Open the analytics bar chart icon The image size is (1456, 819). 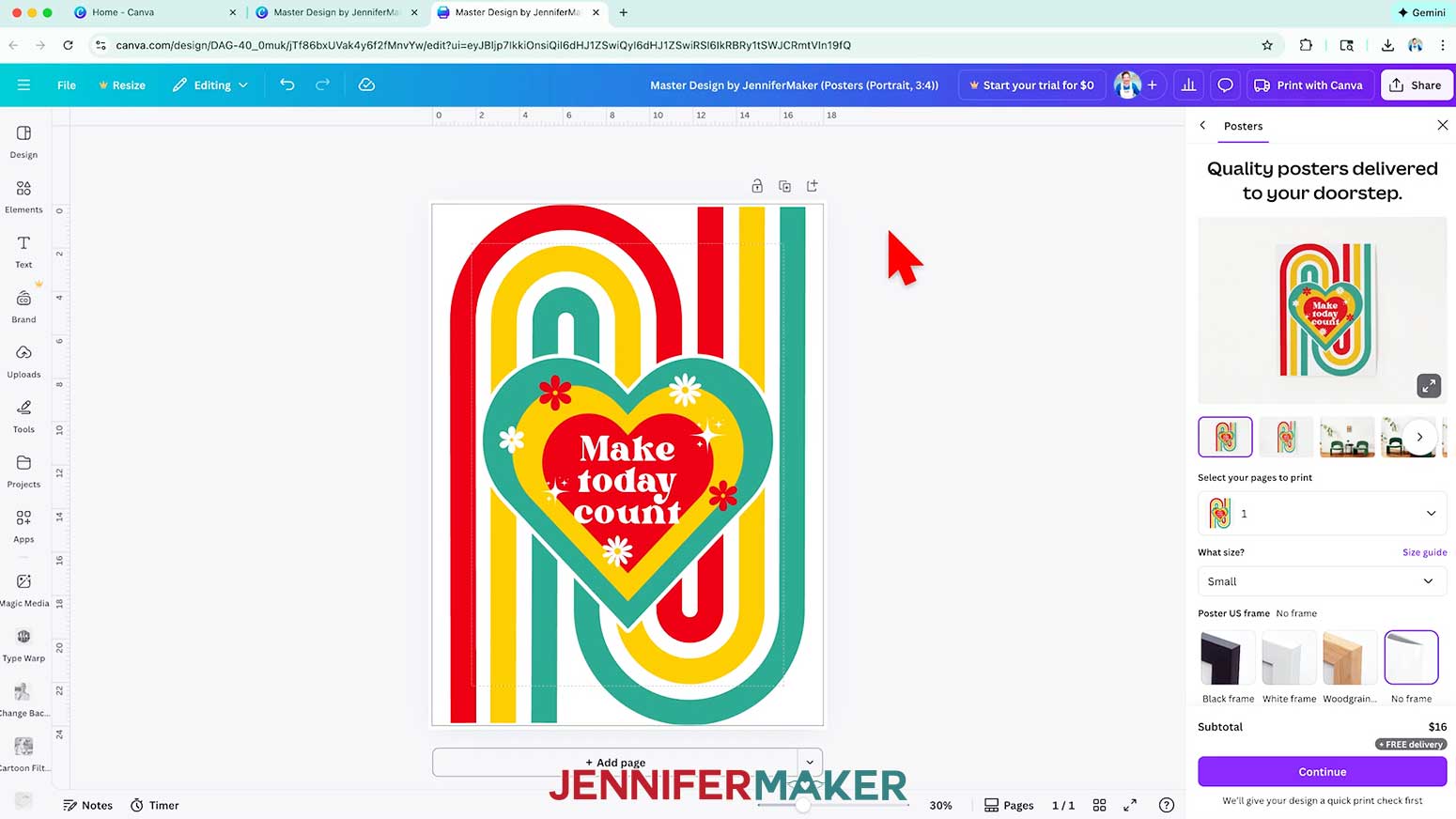[1188, 85]
